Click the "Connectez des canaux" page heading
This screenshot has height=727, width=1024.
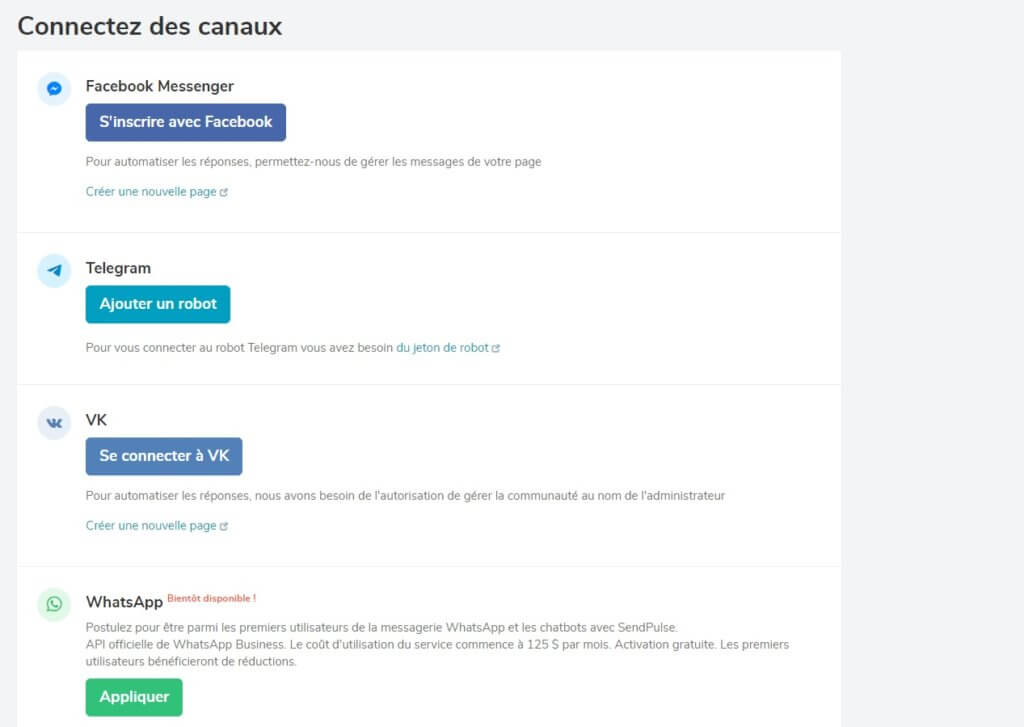point(150,26)
